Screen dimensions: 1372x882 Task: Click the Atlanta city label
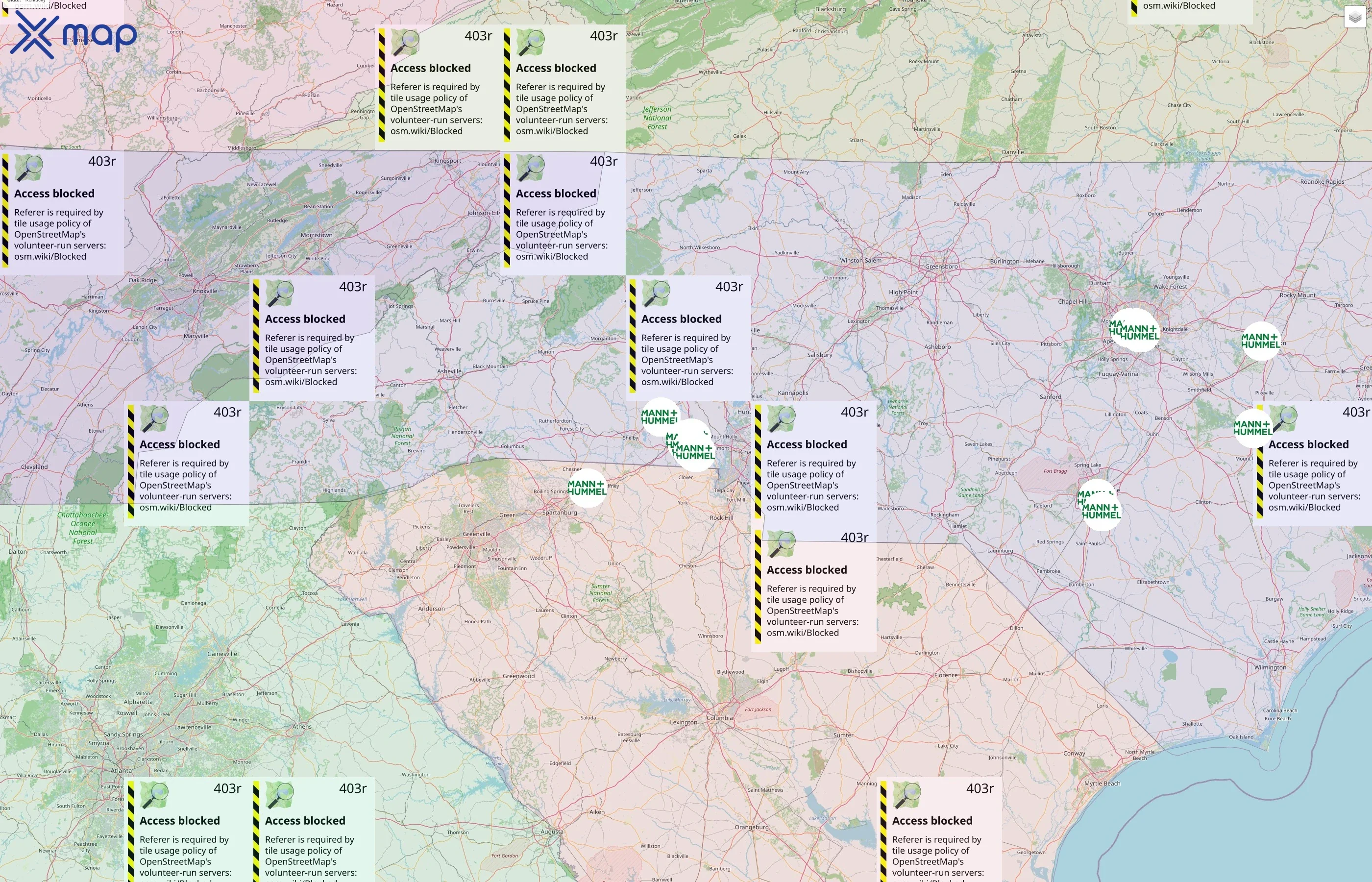click(121, 771)
